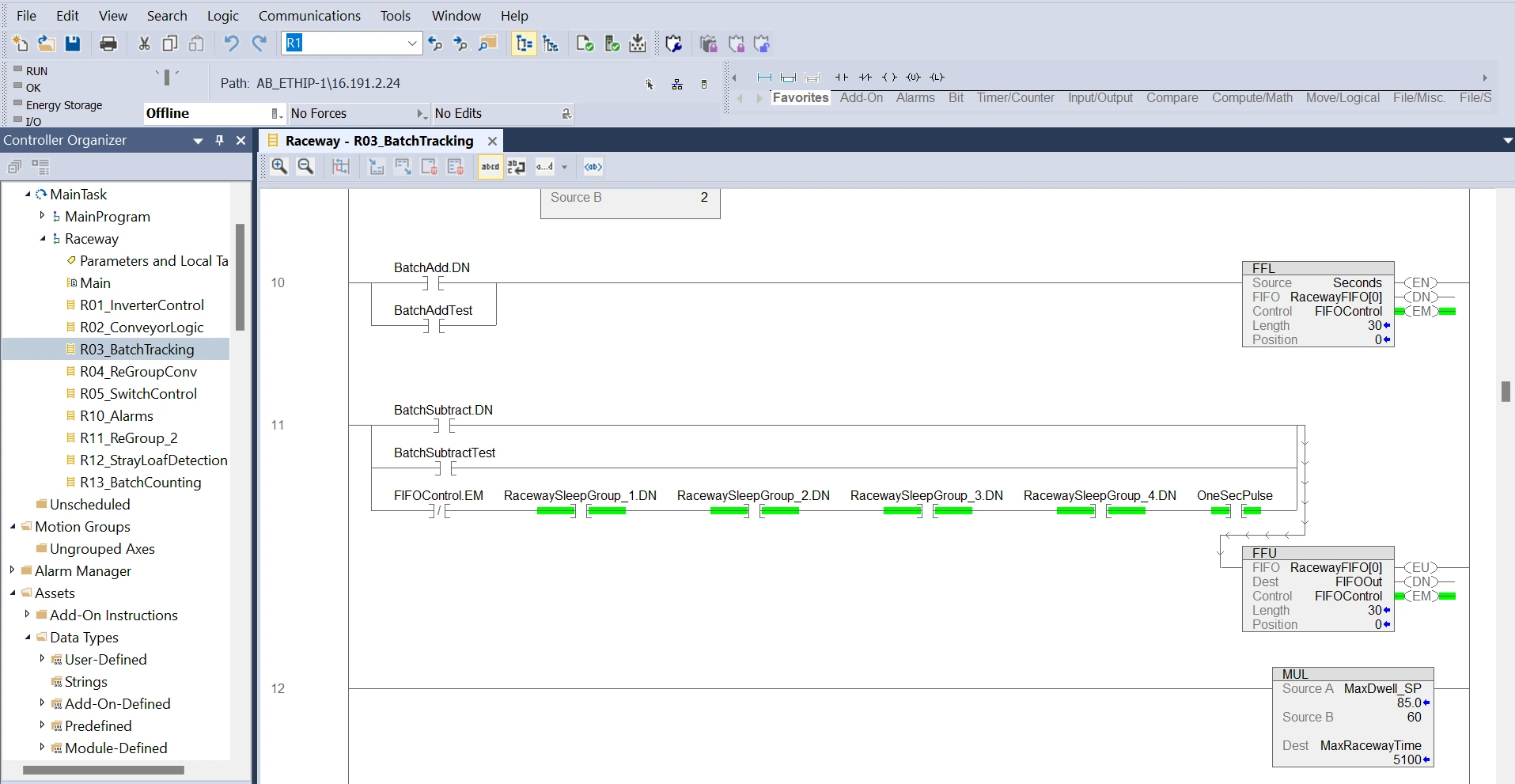Insert a rung using the rung icon
Image resolution: width=1515 pixels, height=784 pixels.
[764, 77]
